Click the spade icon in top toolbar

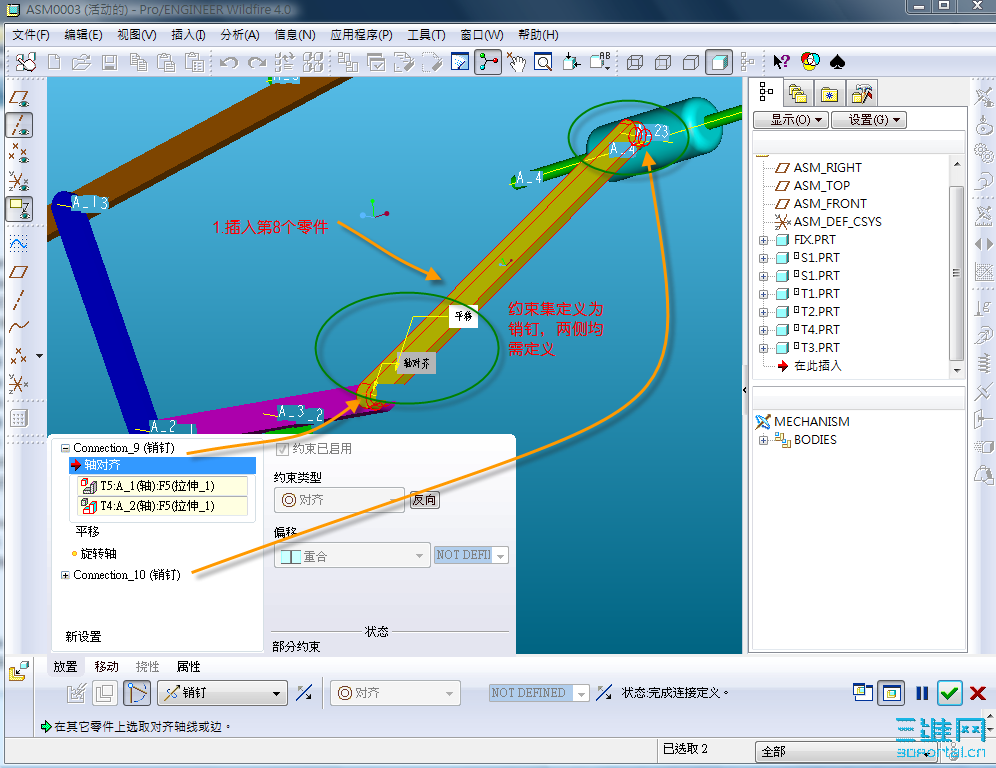837,62
